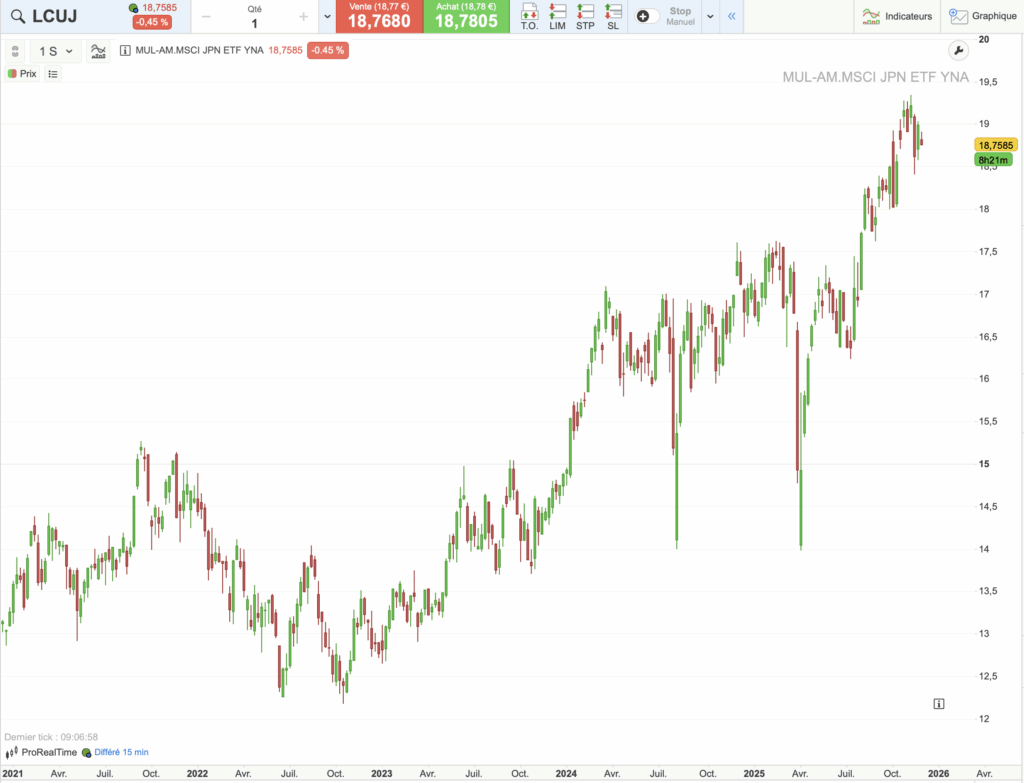Viewport: 1024px width, 783px height.
Task: Open the 1S timeframe dropdown
Action: click(x=55, y=50)
